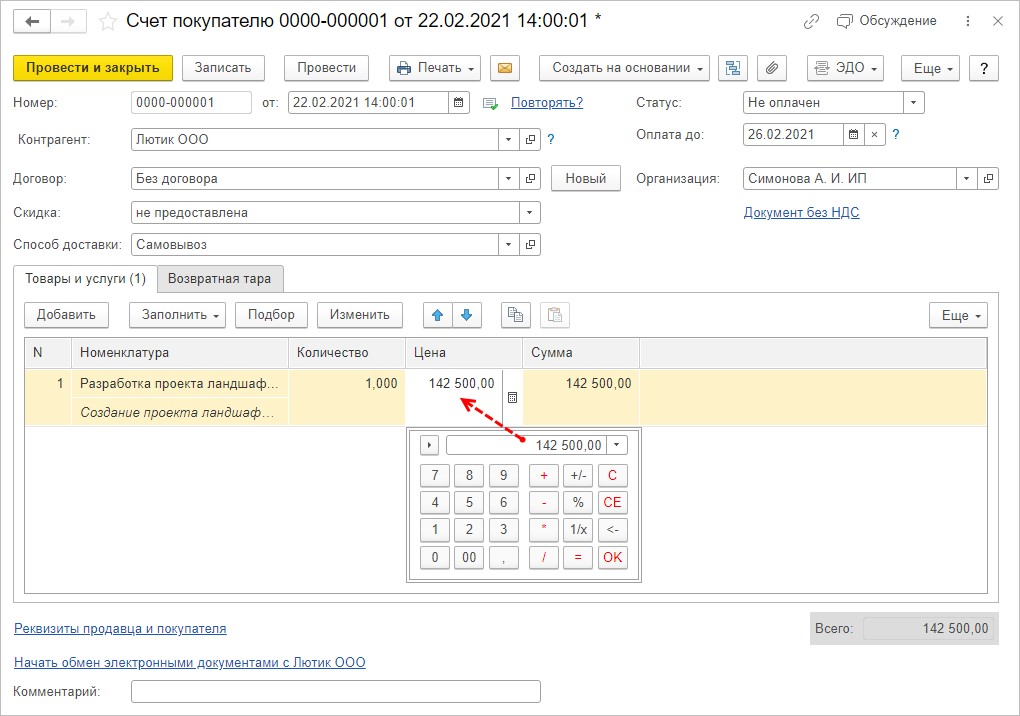Open the document structure icon next to Создать на основании
Screen dimensions: 1020x716
pyautogui.click(x=735, y=68)
